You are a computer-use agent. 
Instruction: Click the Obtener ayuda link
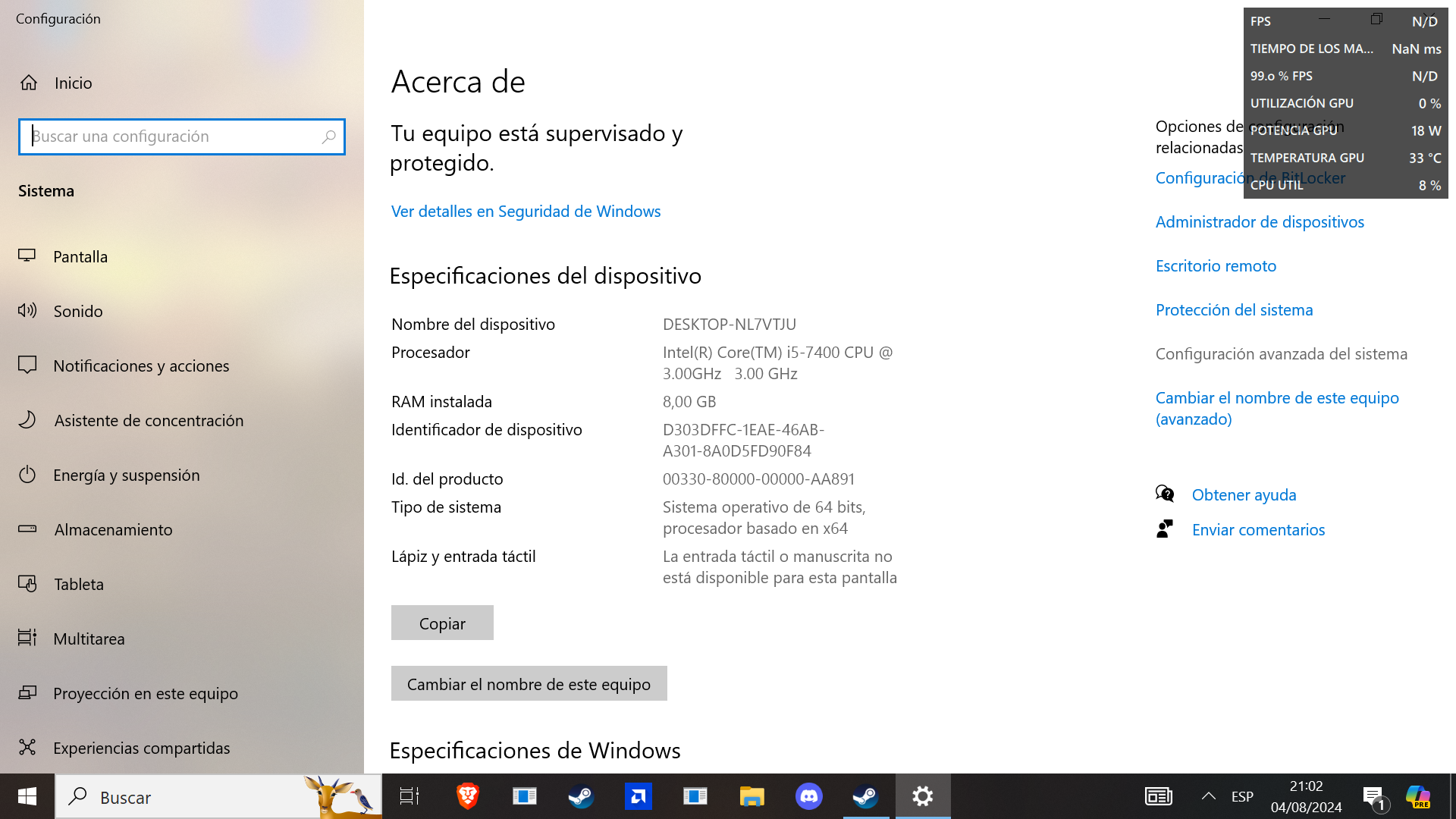(x=1244, y=495)
